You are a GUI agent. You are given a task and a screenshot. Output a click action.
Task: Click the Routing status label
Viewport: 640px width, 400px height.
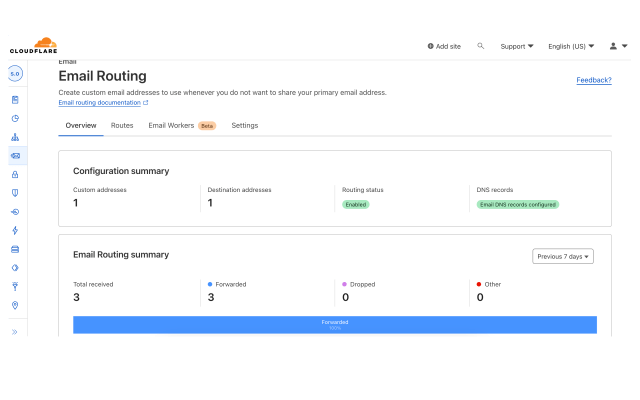[x=362, y=190]
